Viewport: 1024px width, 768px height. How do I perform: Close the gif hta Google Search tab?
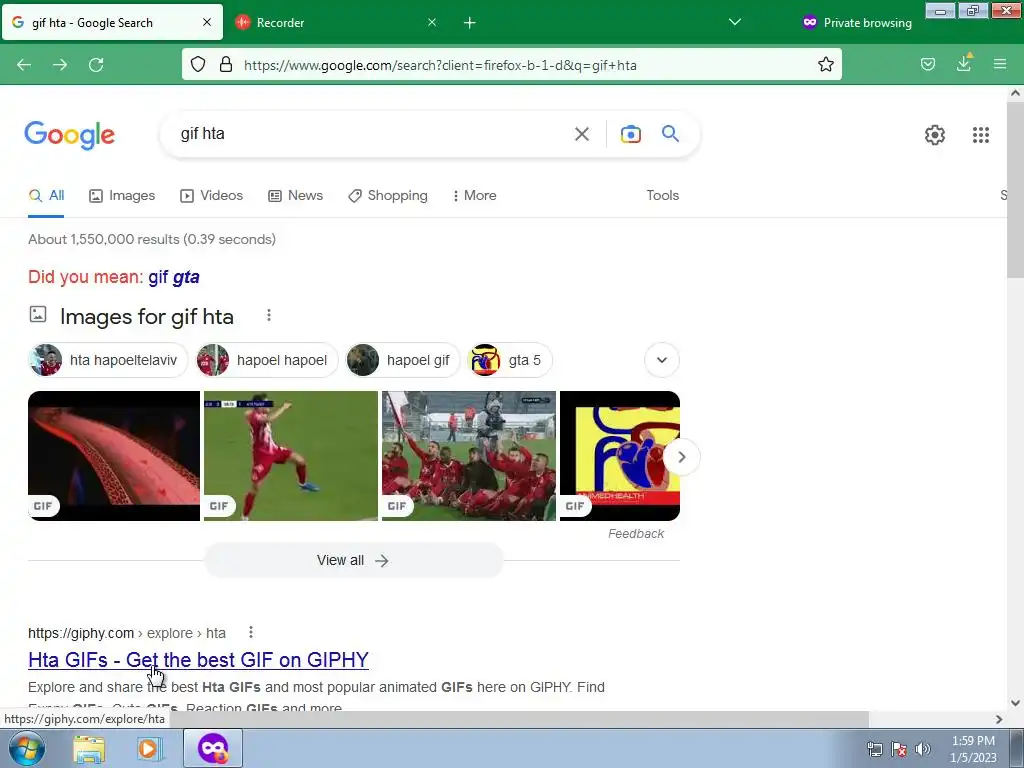click(207, 22)
